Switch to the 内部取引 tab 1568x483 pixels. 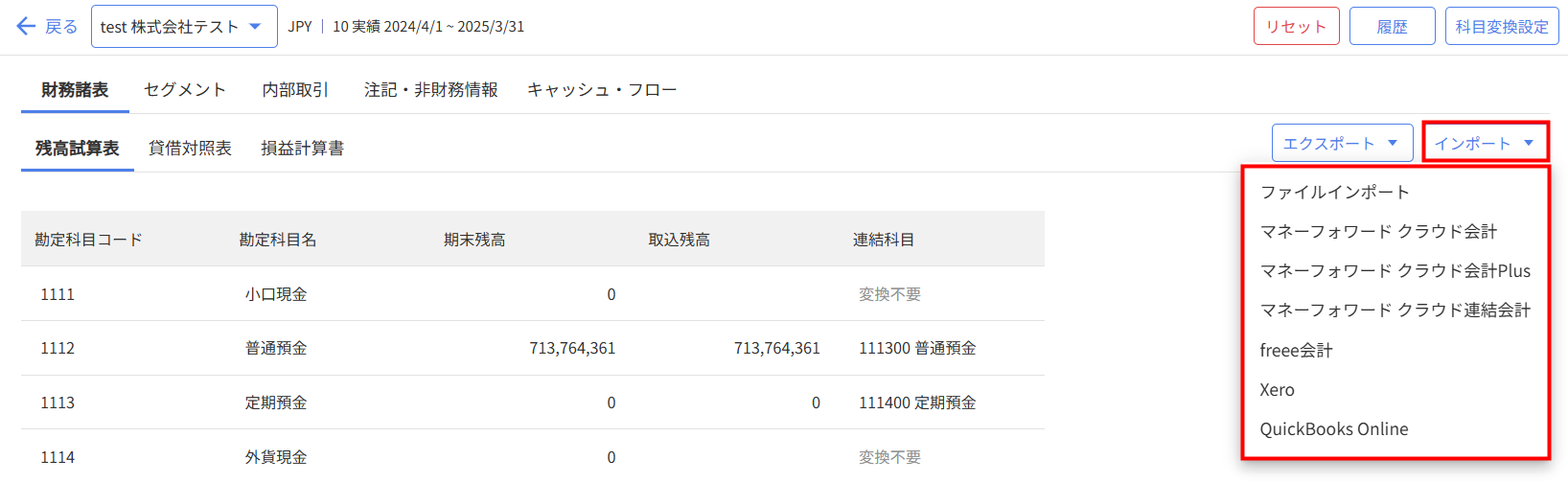295,90
